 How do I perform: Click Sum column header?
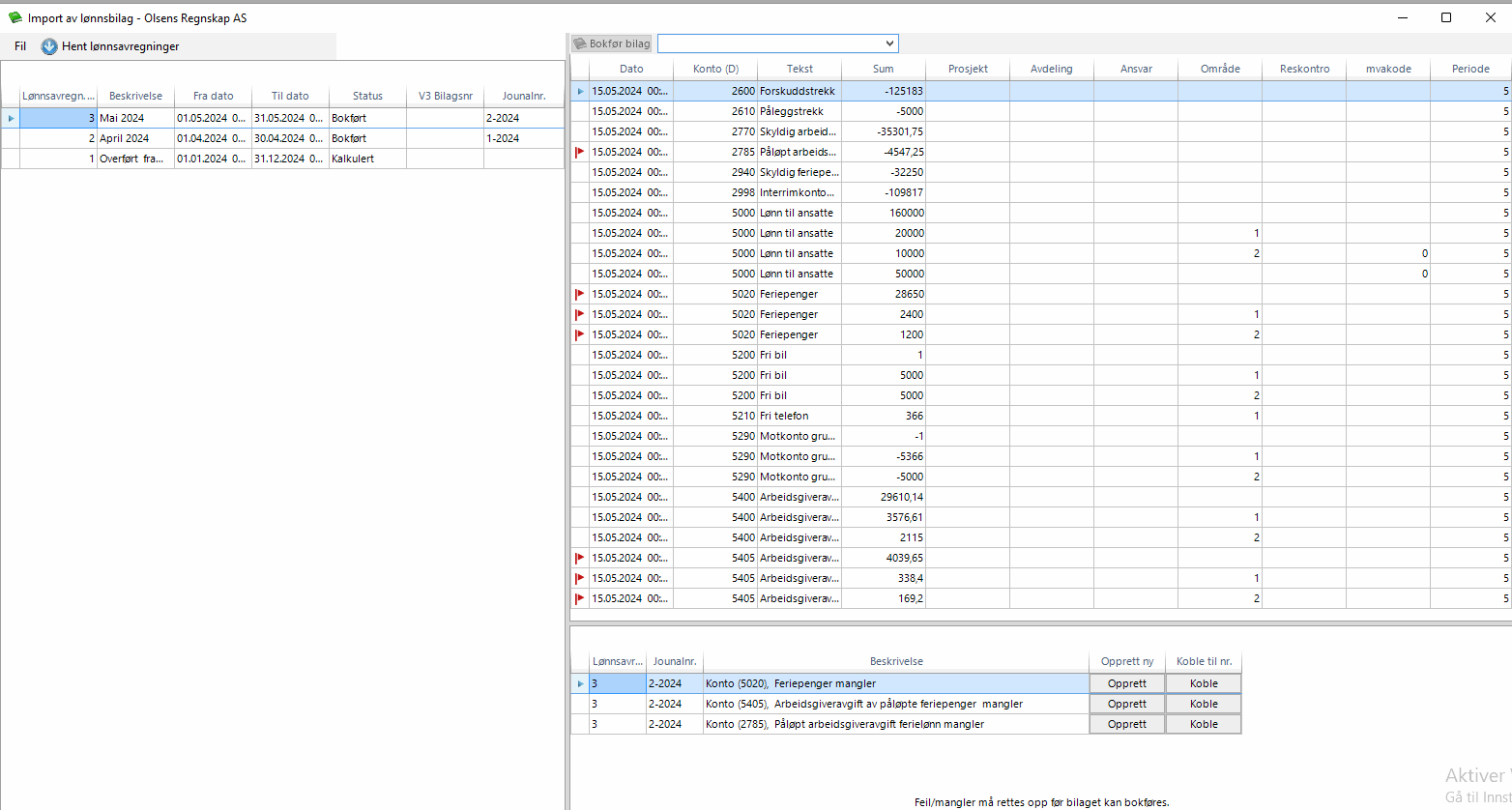click(x=884, y=69)
